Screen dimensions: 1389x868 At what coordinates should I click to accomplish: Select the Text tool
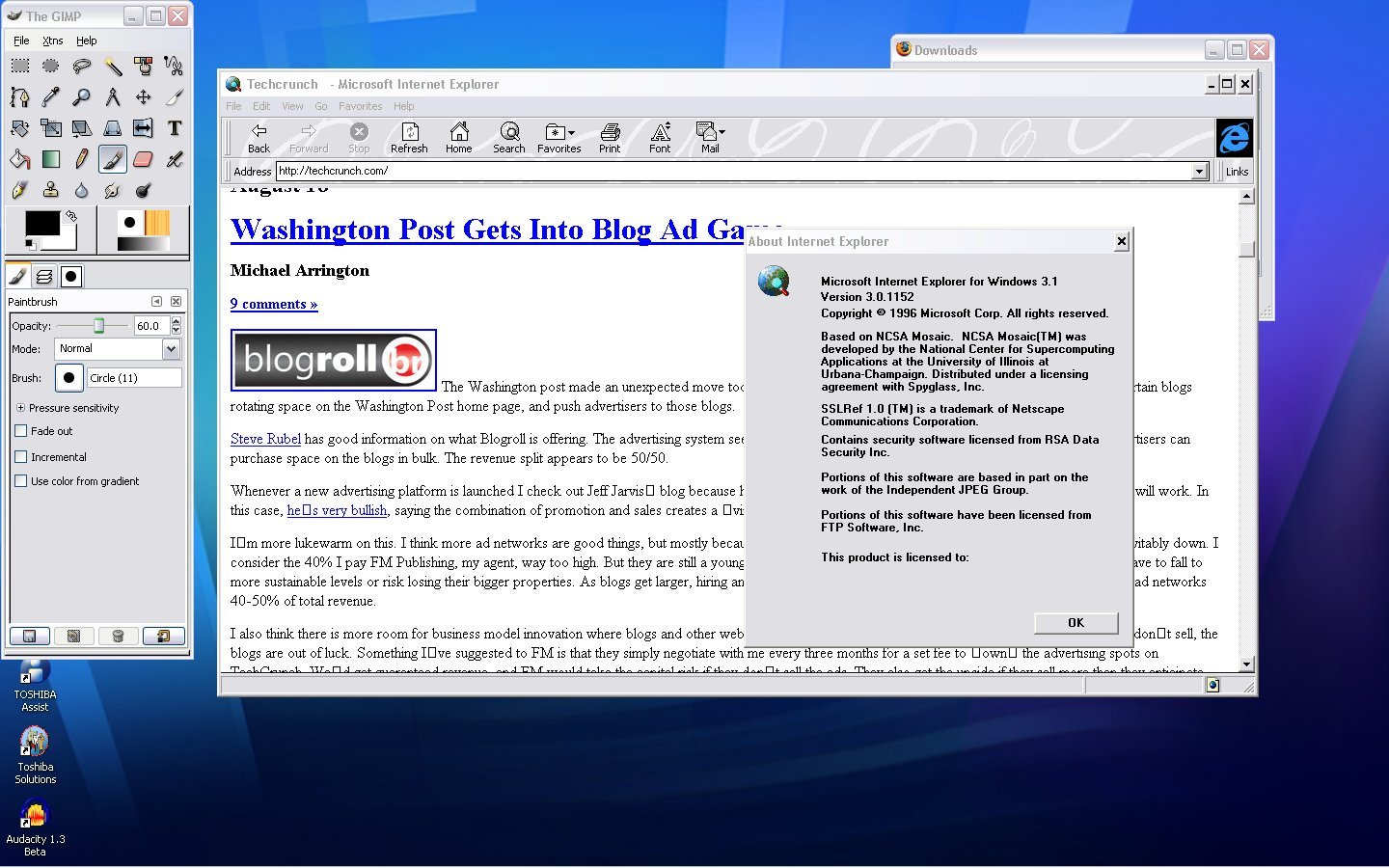click(174, 128)
